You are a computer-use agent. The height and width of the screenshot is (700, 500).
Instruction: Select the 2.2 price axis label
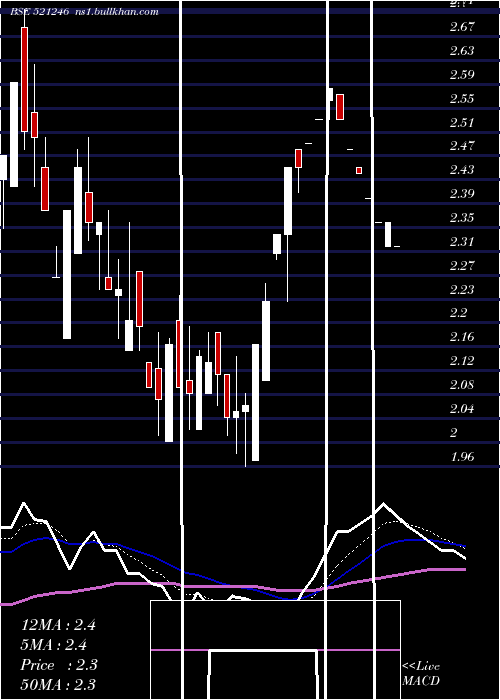point(458,313)
